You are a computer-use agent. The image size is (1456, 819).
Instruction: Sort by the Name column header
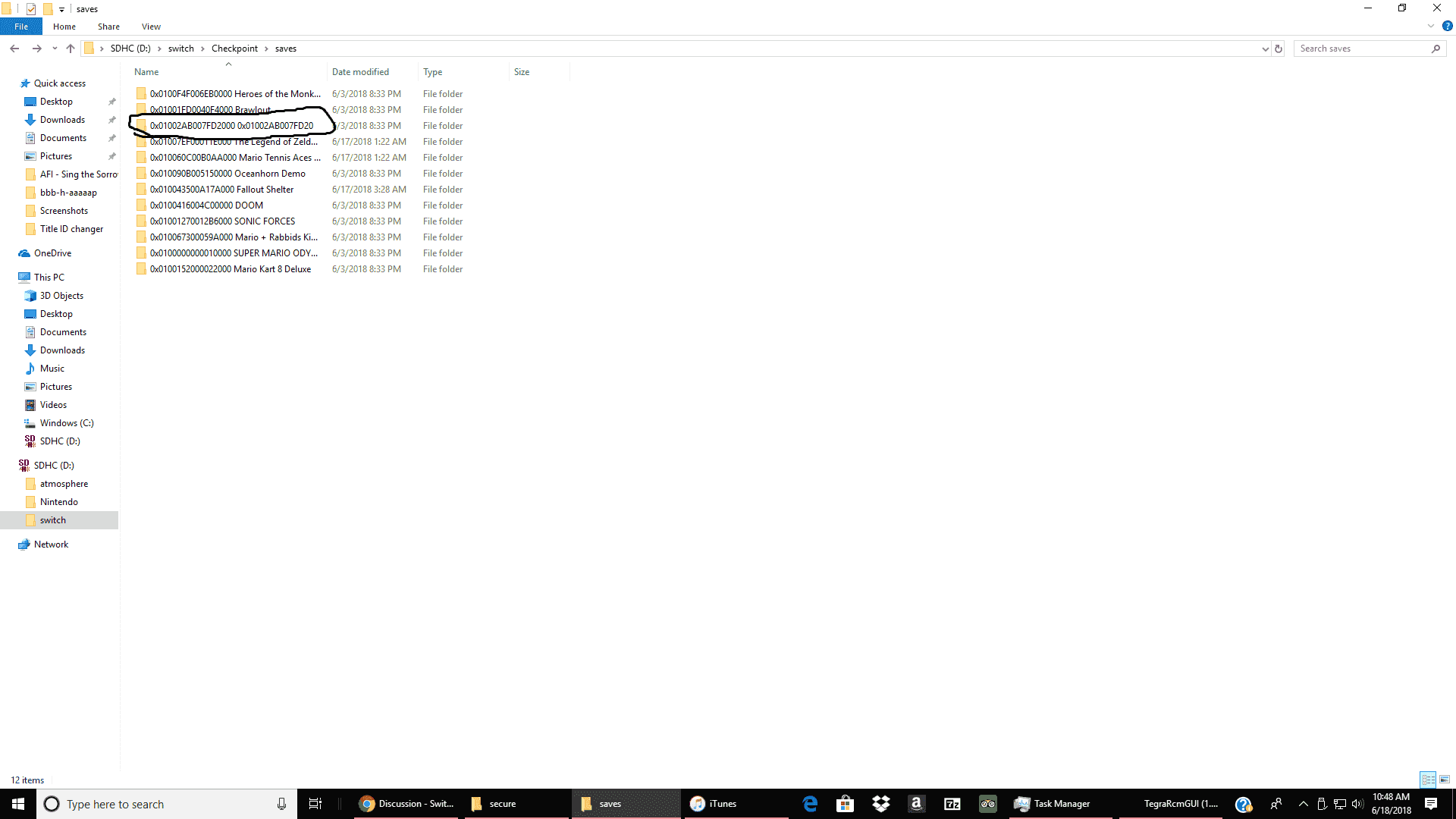(228, 72)
